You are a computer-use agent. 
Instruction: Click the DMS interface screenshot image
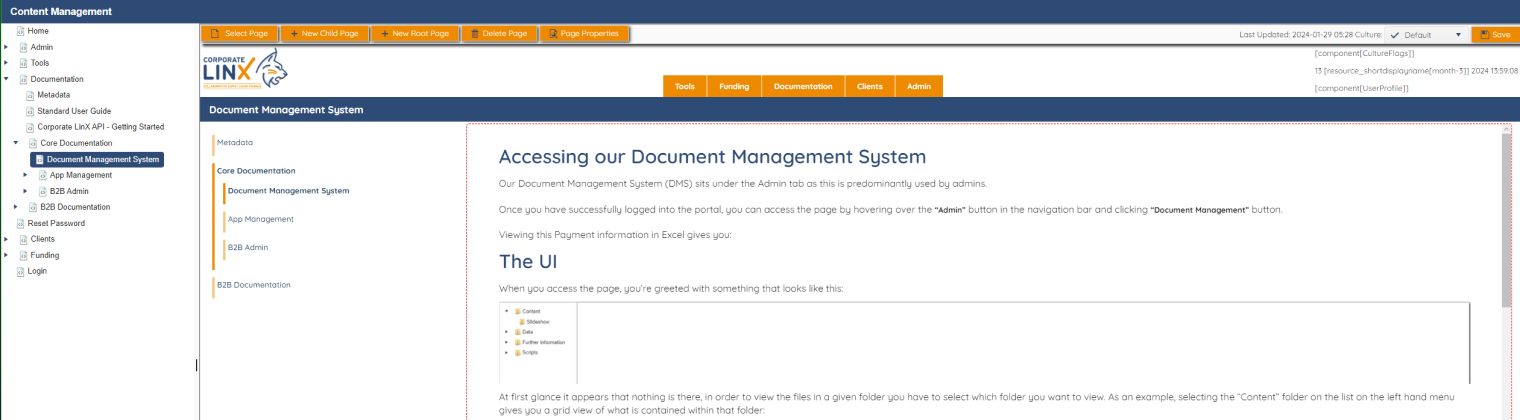coord(985,343)
